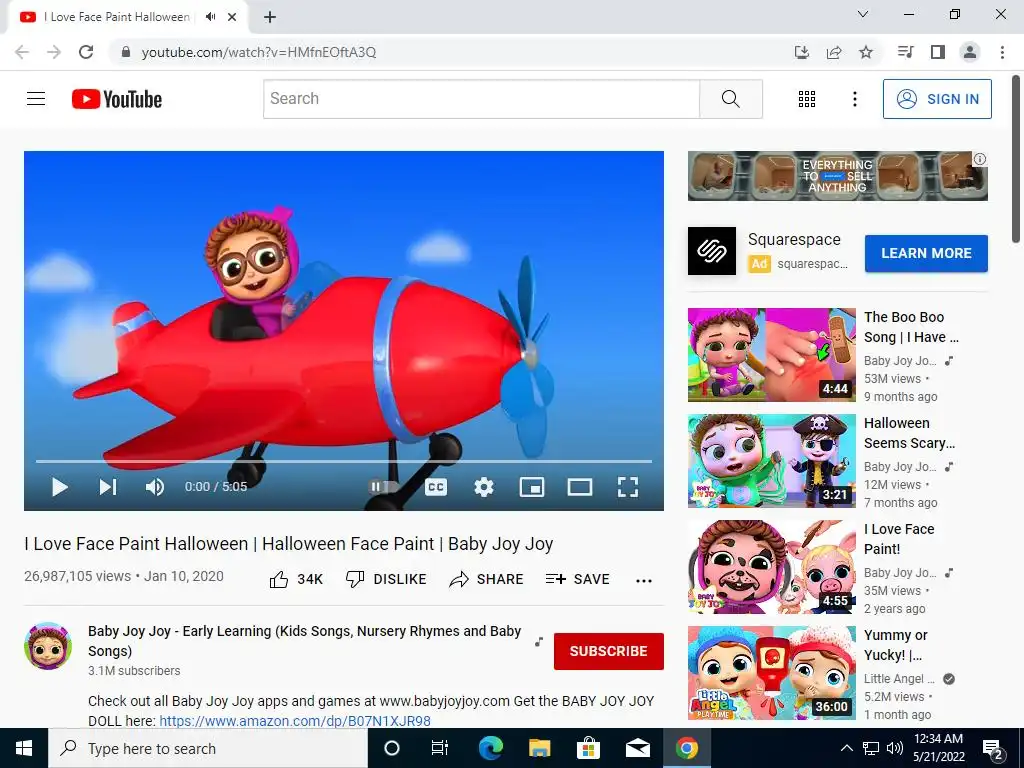Open Chrome profile icon
This screenshot has height=768, width=1024.
click(970, 52)
